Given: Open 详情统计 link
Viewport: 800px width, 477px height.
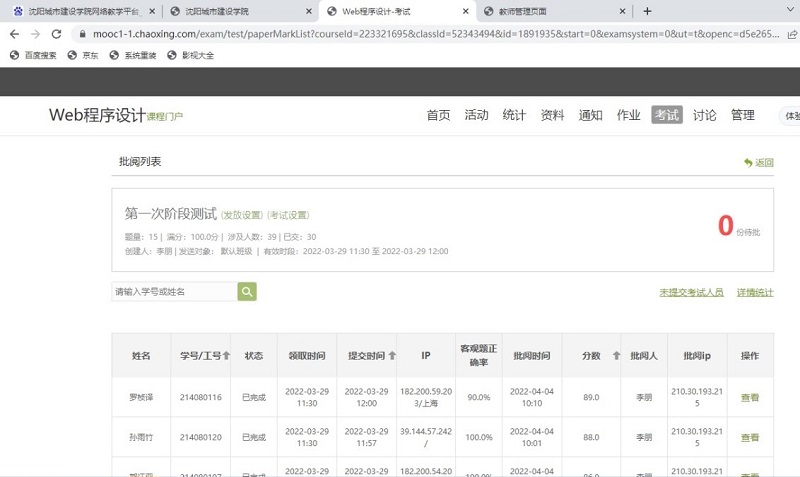Looking at the screenshot, I should pyautogui.click(x=755, y=292).
